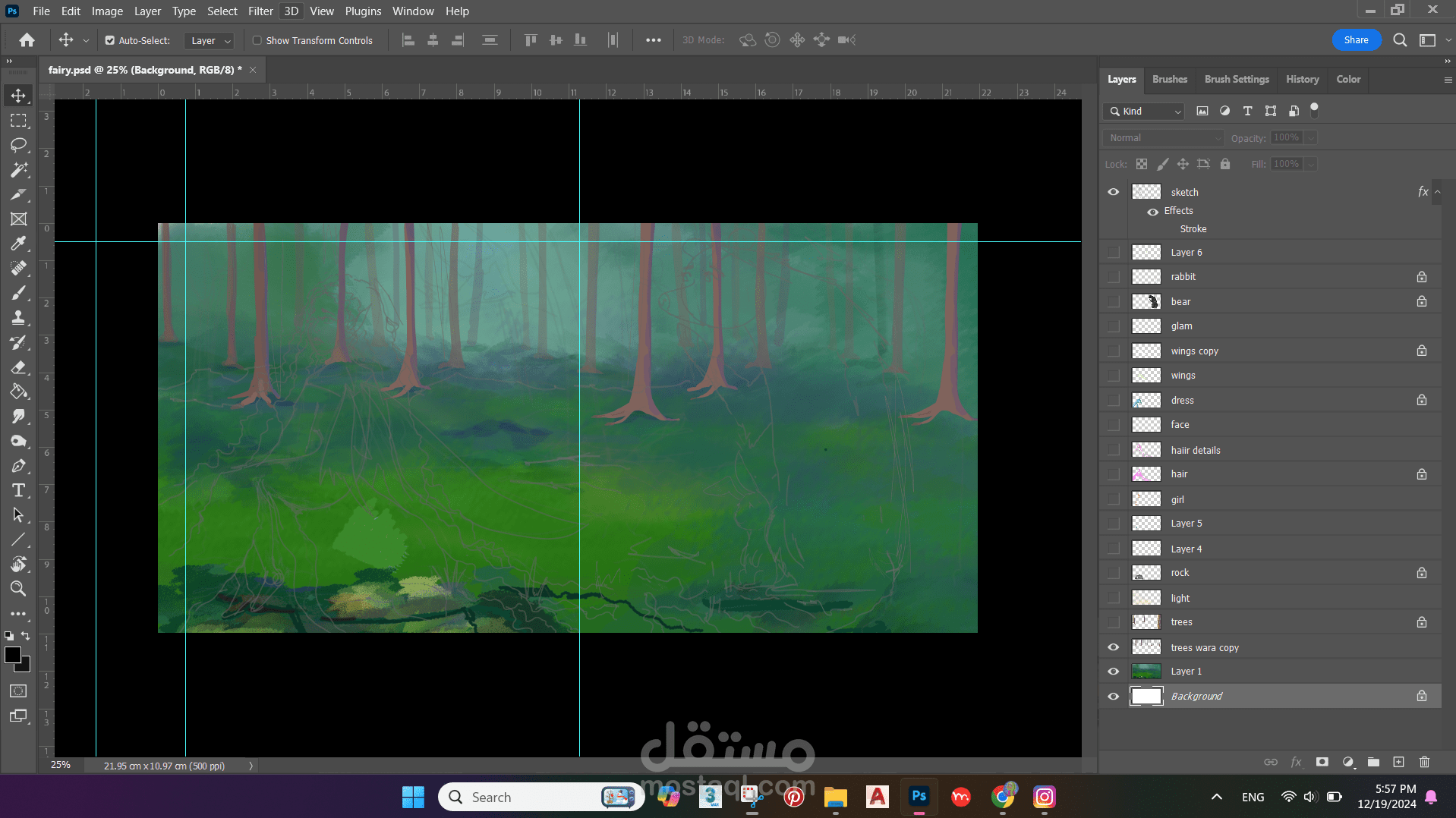This screenshot has height=818, width=1456.
Task: Check Show Transform Controls option
Action: coord(257,40)
